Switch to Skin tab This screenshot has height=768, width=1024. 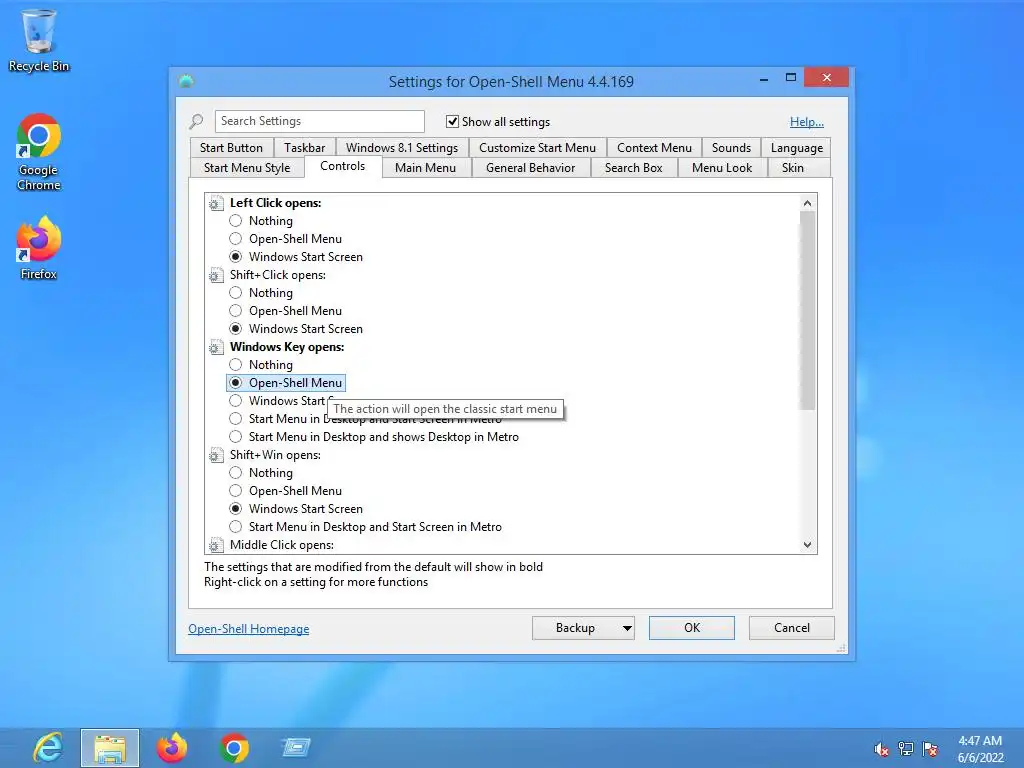(x=793, y=168)
